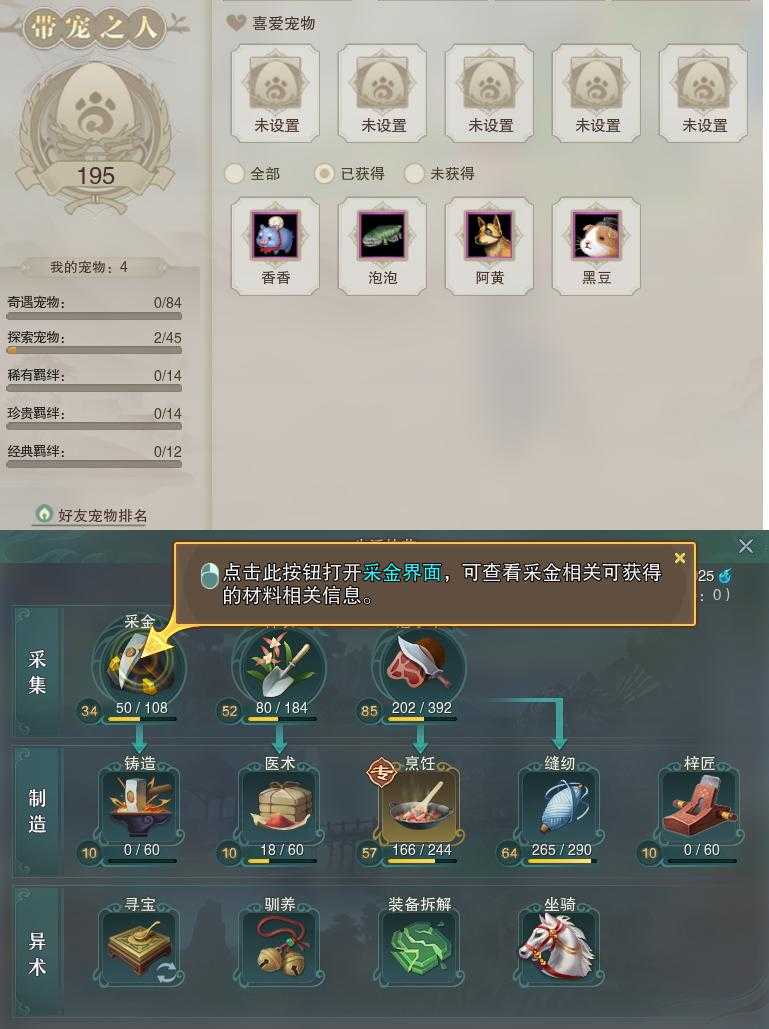Select the 烹饪 cooking wok icon

(421, 808)
